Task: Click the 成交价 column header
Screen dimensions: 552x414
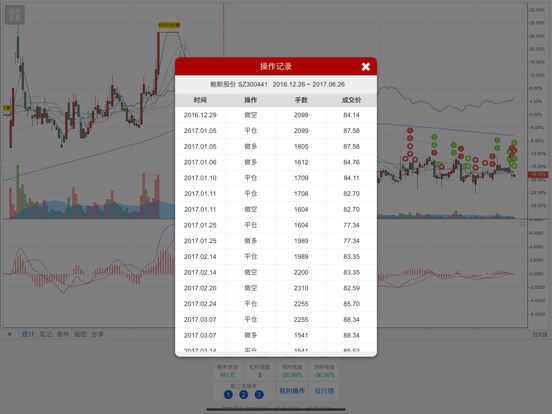Action: pyautogui.click(x=351, y=100)
